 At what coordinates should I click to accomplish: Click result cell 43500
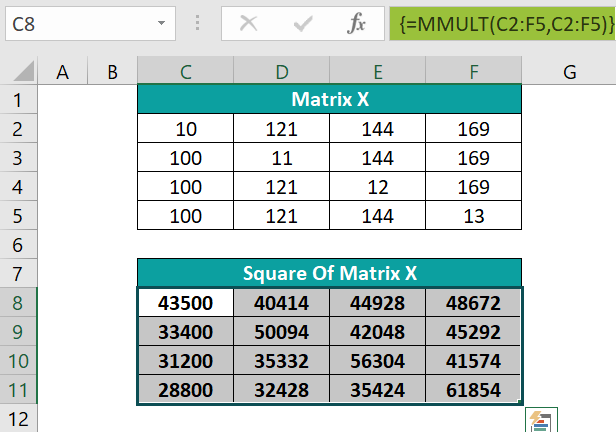(185, 303)
